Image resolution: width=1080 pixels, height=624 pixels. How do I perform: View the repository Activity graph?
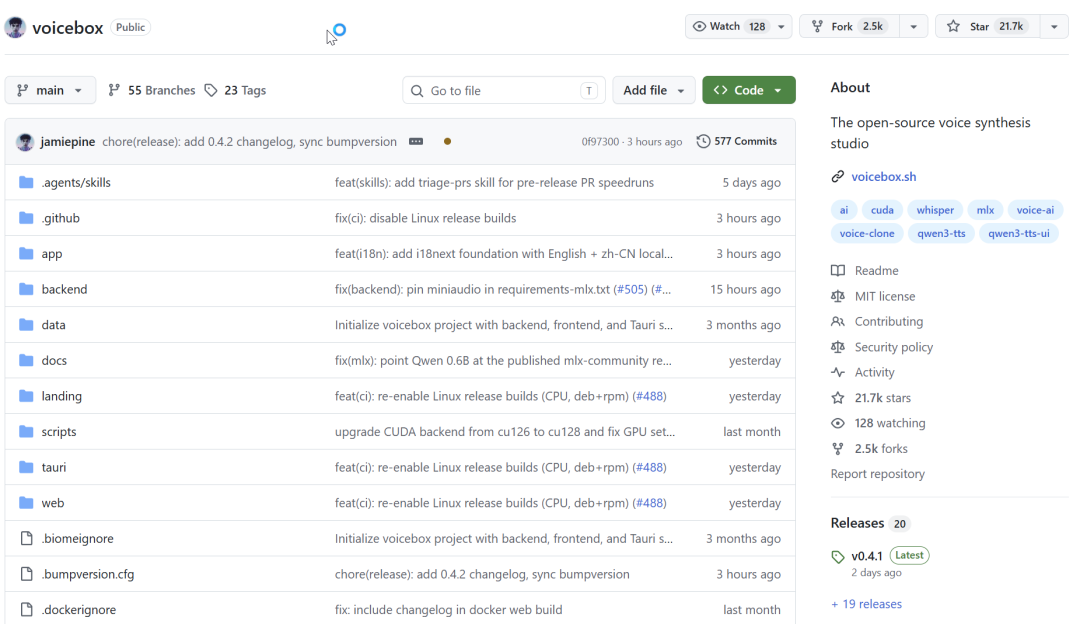pos(873,372)
